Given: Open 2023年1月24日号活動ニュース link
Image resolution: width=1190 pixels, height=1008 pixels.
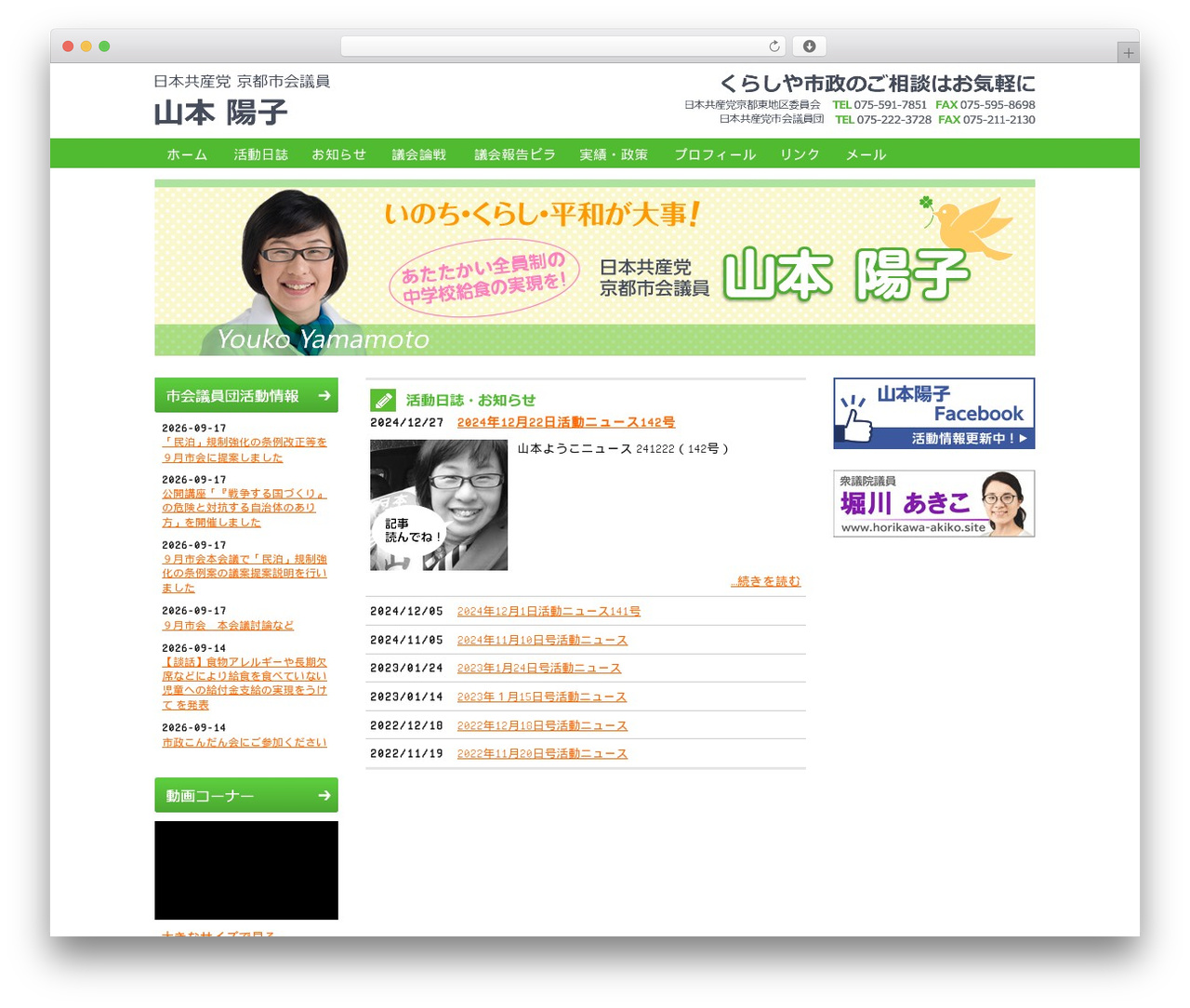Looking at the screenshot, I should click(539, 668).
